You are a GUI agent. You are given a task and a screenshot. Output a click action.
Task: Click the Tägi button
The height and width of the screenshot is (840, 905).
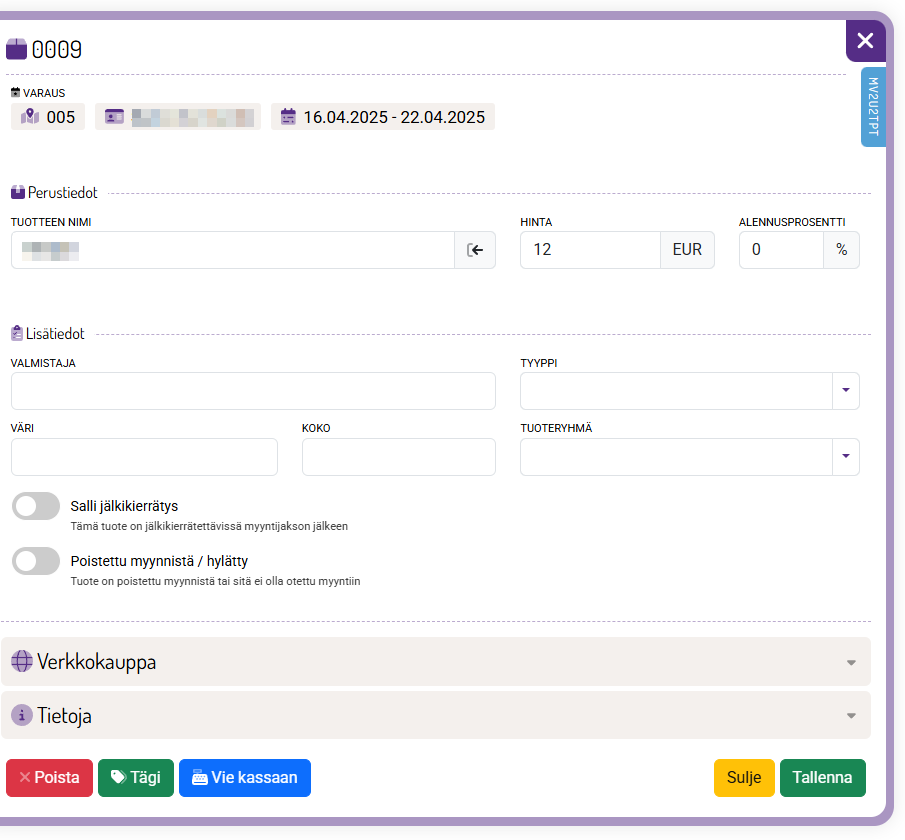(135, 778)
